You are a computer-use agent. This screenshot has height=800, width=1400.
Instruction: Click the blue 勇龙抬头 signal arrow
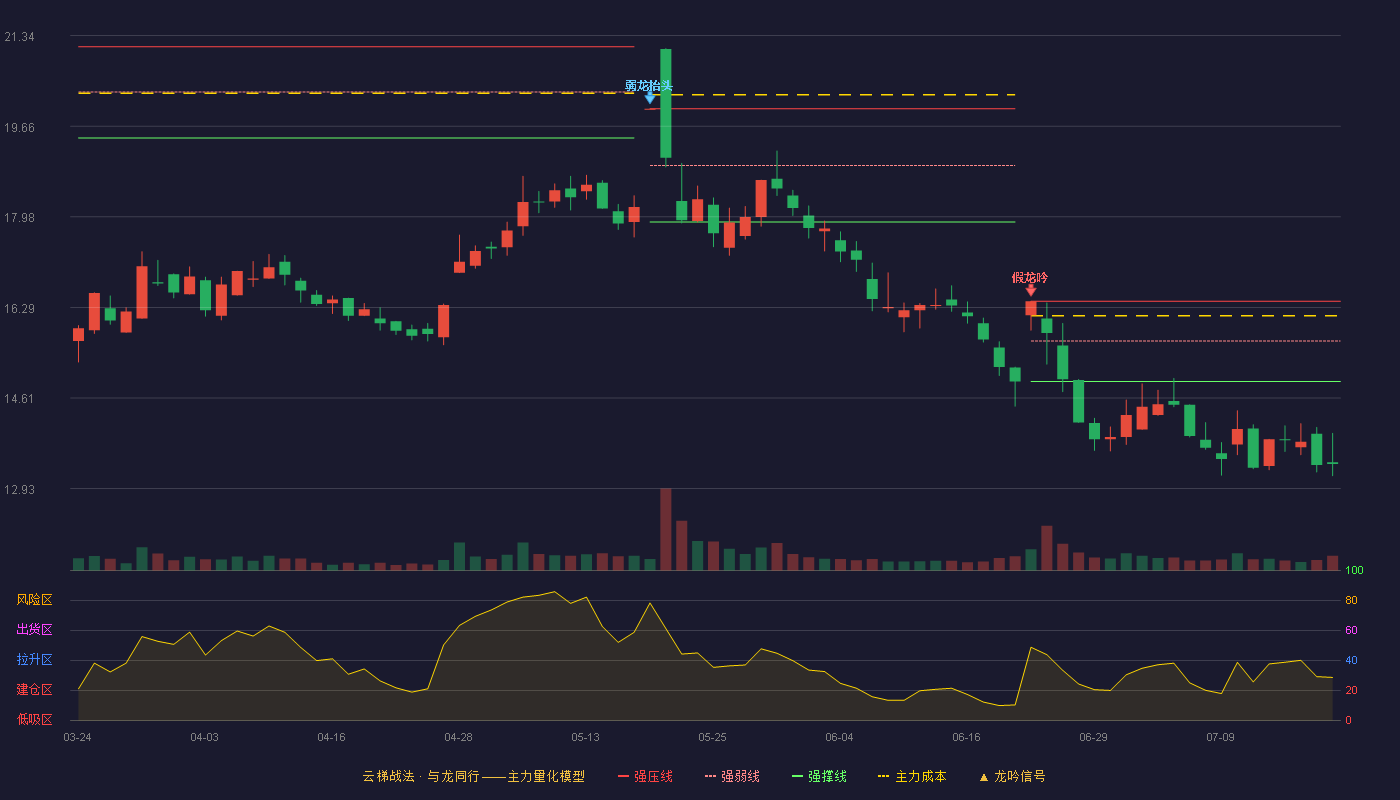650,98
